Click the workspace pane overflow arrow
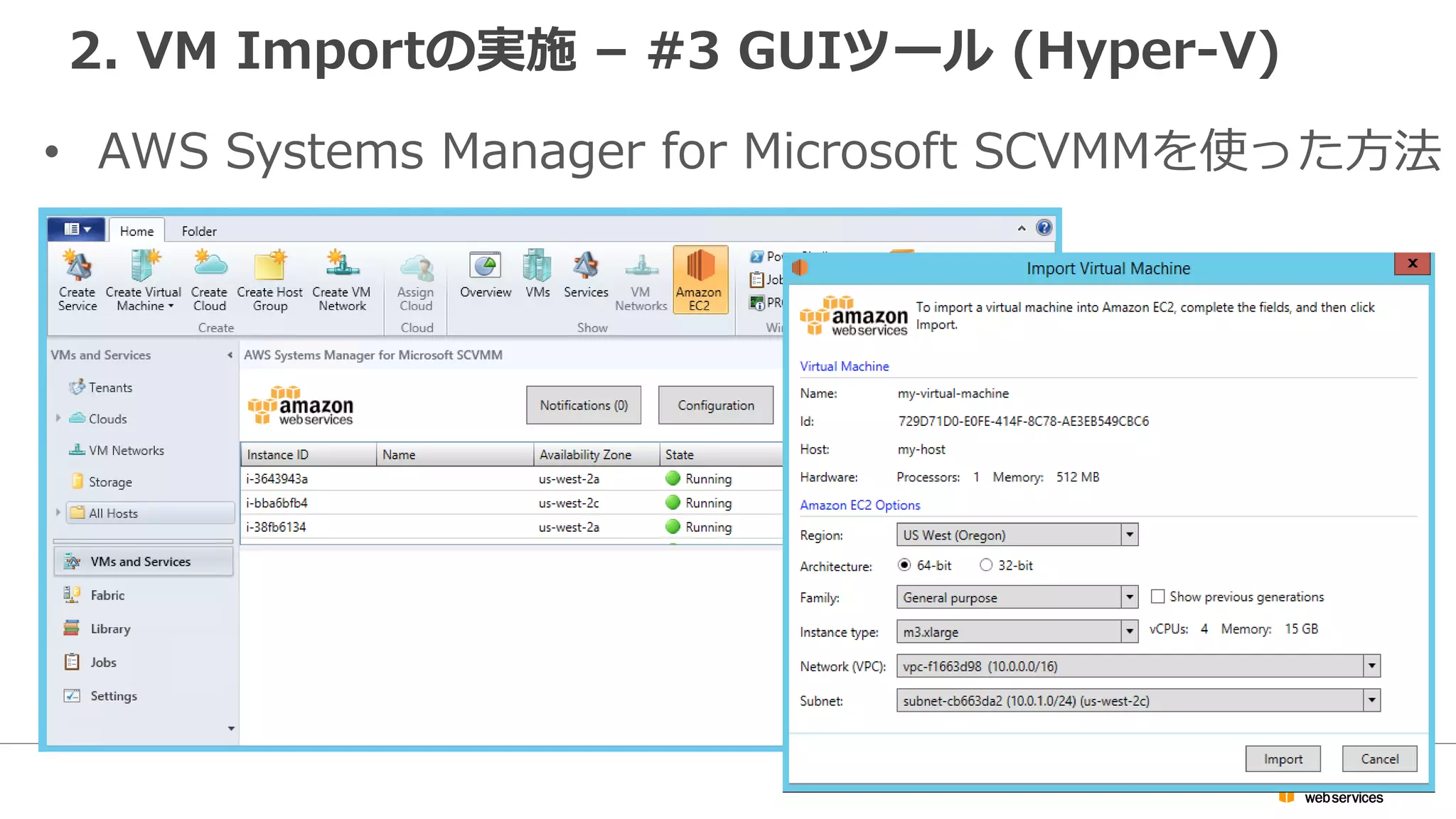This screenshot has width=1456, height=819. [x=231, y=728]
